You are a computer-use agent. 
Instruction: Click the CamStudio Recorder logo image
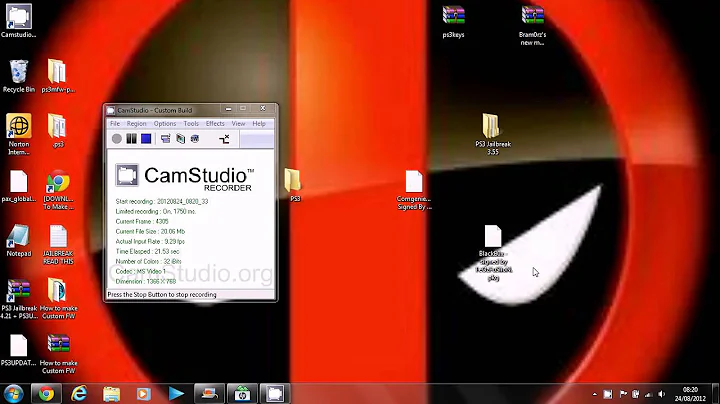[185, 177]
